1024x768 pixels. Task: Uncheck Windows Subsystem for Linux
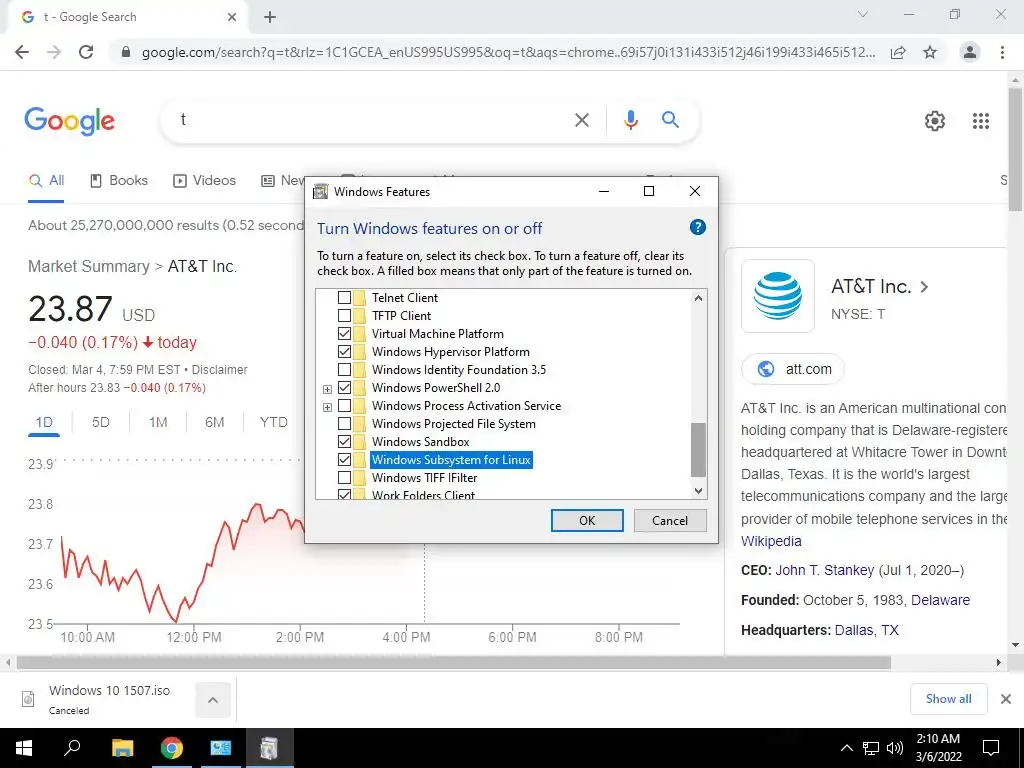pos(344,460)
